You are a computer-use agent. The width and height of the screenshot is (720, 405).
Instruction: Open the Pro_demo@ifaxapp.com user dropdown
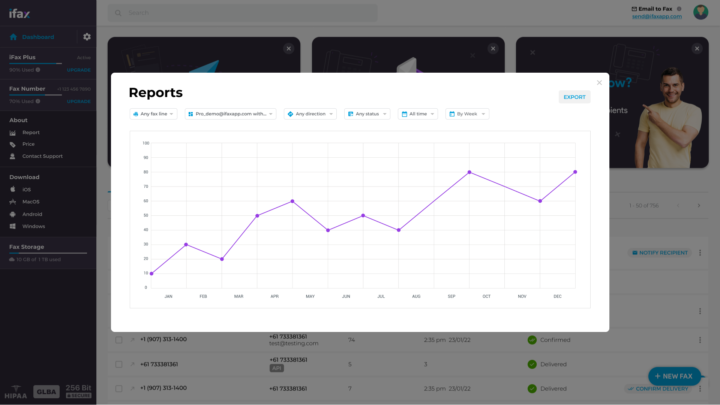(231, 114)
